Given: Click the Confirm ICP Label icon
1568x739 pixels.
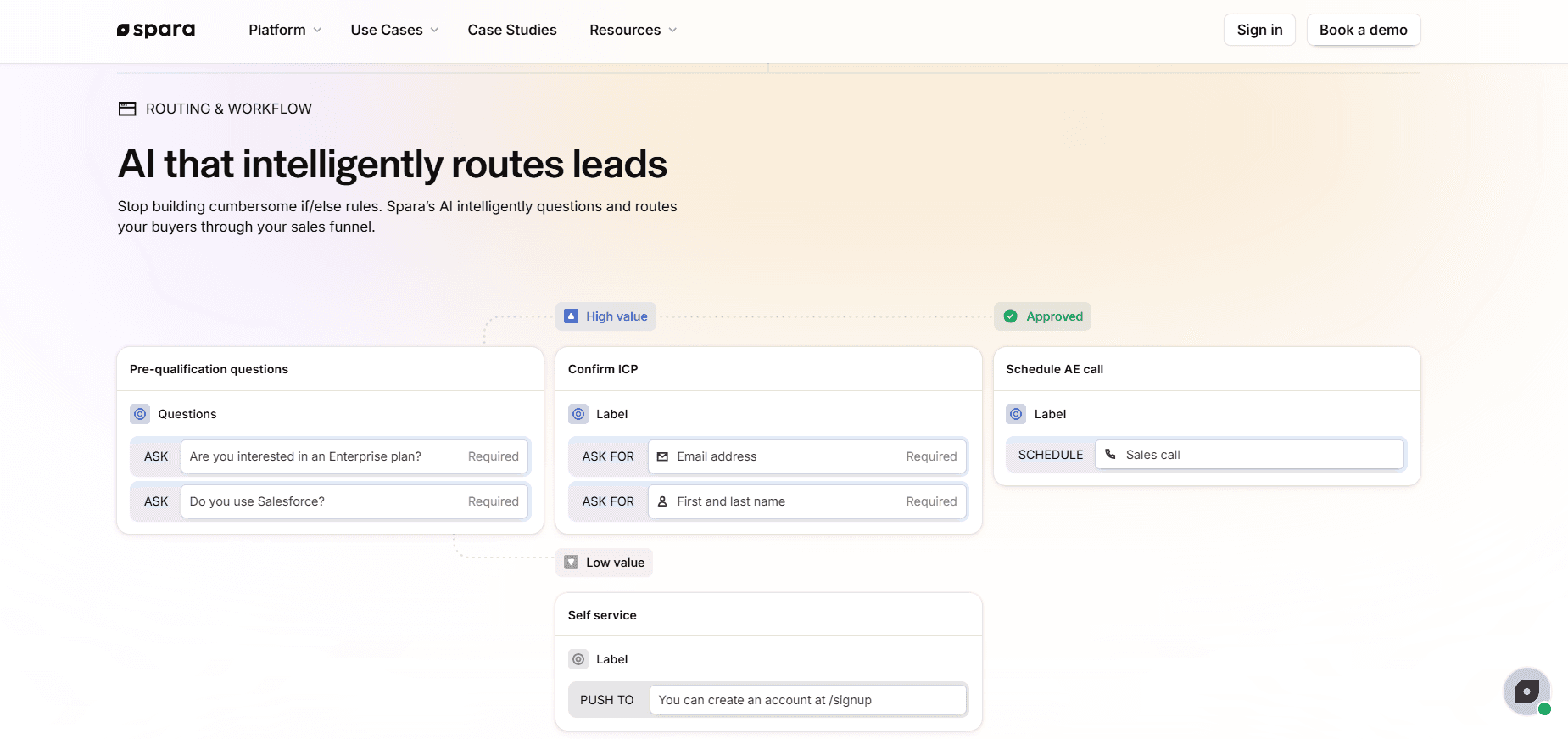Looking at the screenshot, I should (578, 414).
